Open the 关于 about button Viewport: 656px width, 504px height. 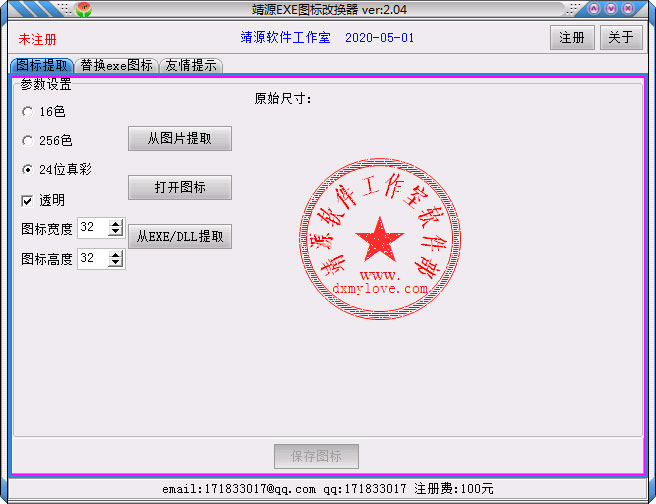pos(621,38)
